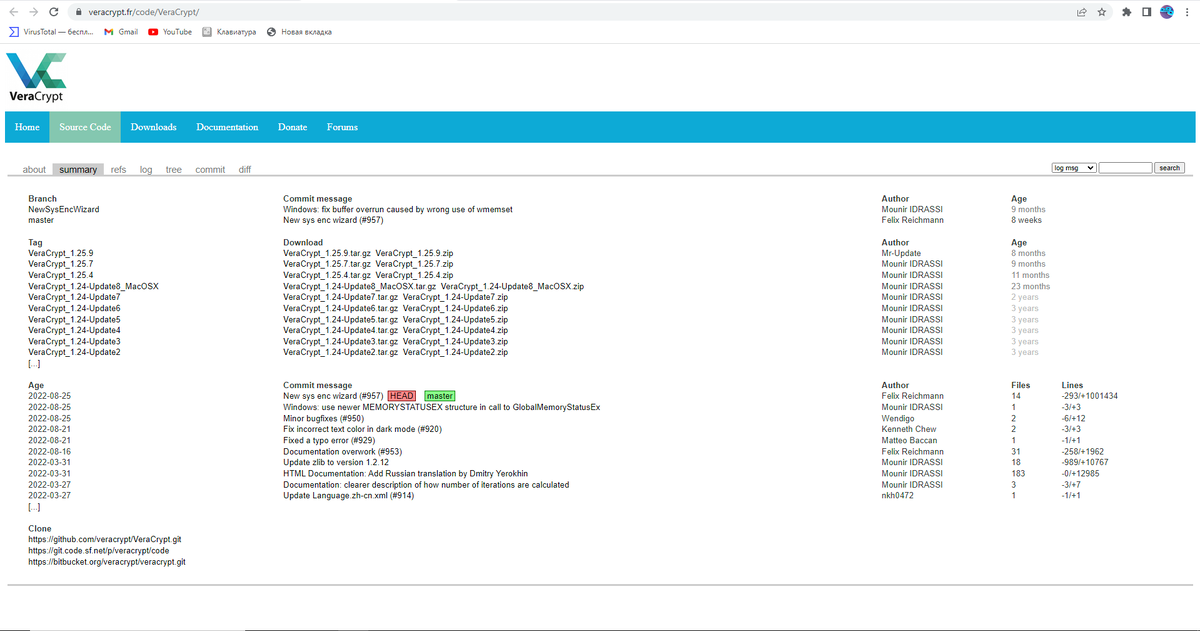The width and height of the screenshot is (1200, 631).
Task: Switch to the log tab
Action: click(x=146, y=170)
